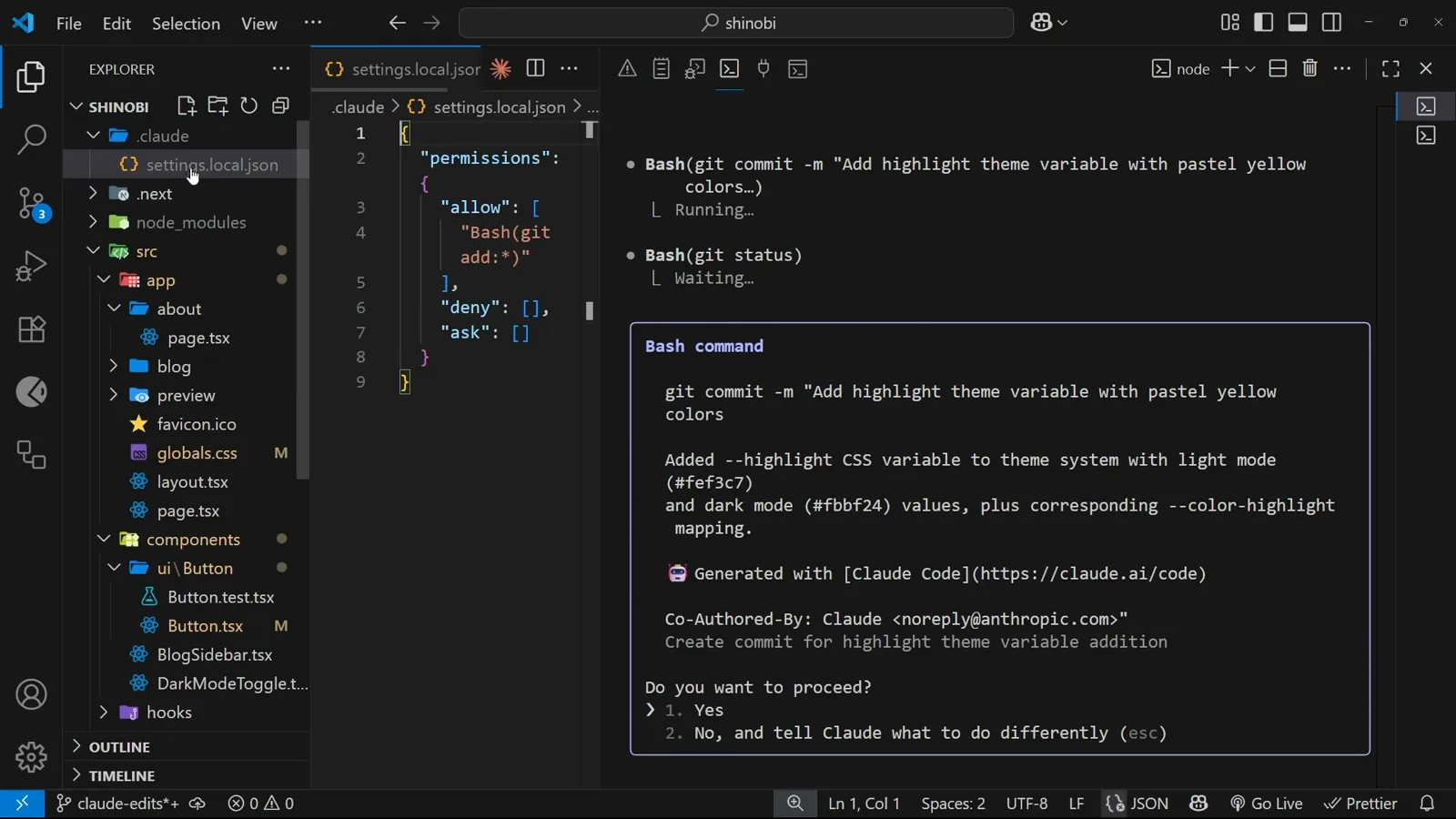Expand the hooks folder

tap(103, 712)
